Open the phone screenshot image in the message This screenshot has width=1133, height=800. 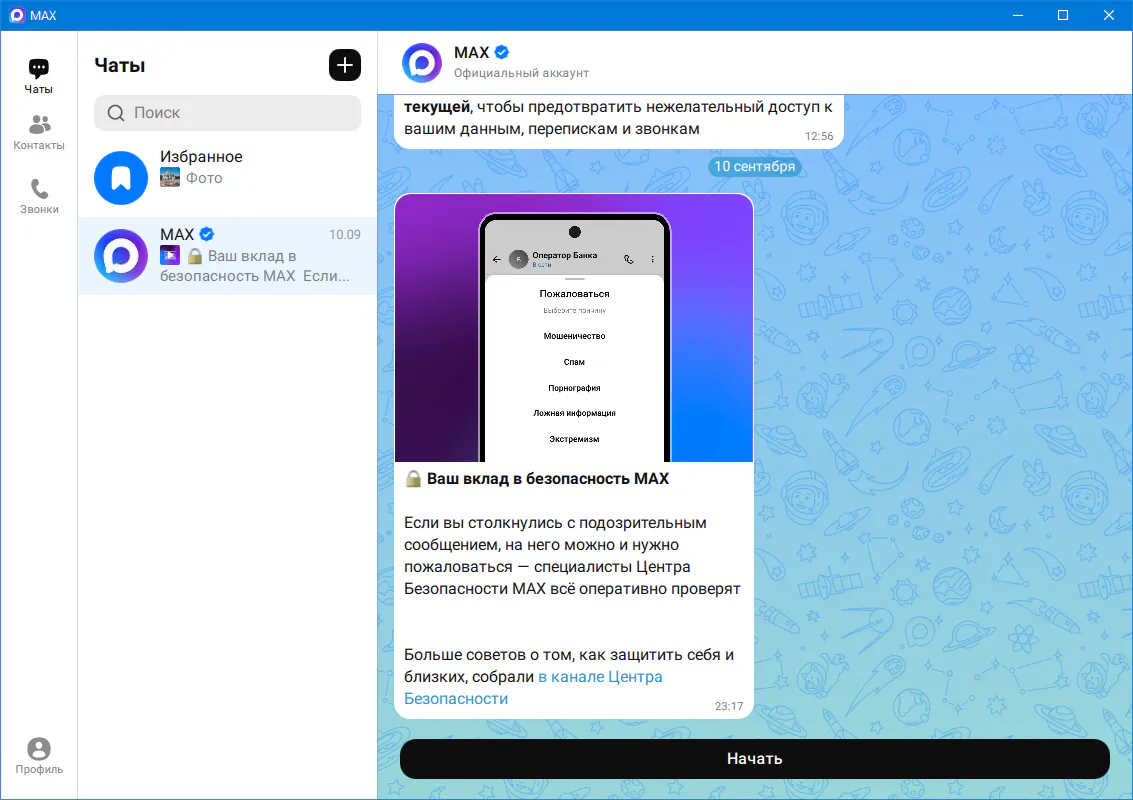(x=573, y=327)
